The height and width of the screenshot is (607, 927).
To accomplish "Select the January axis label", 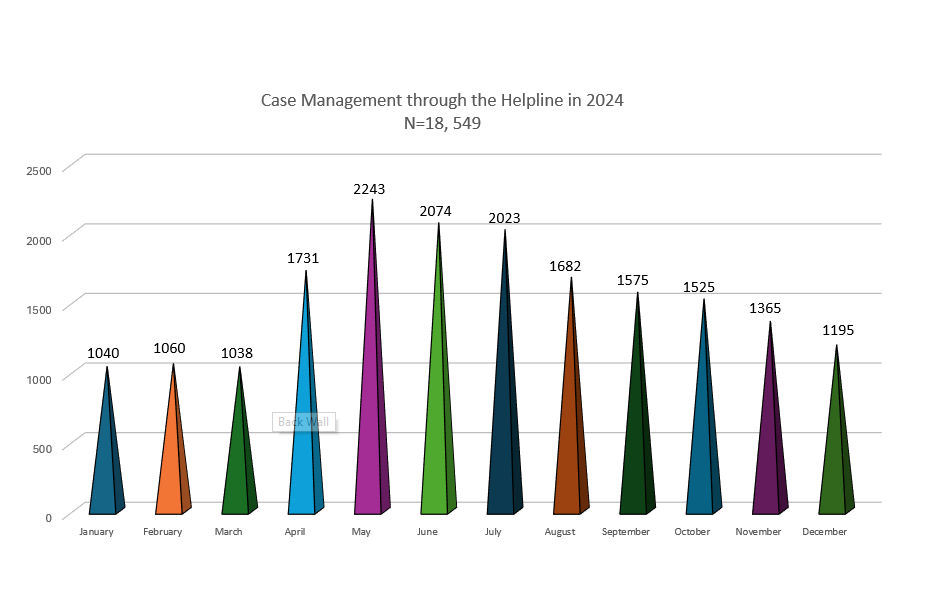I will pyautogui.click(x=96, y=532).
